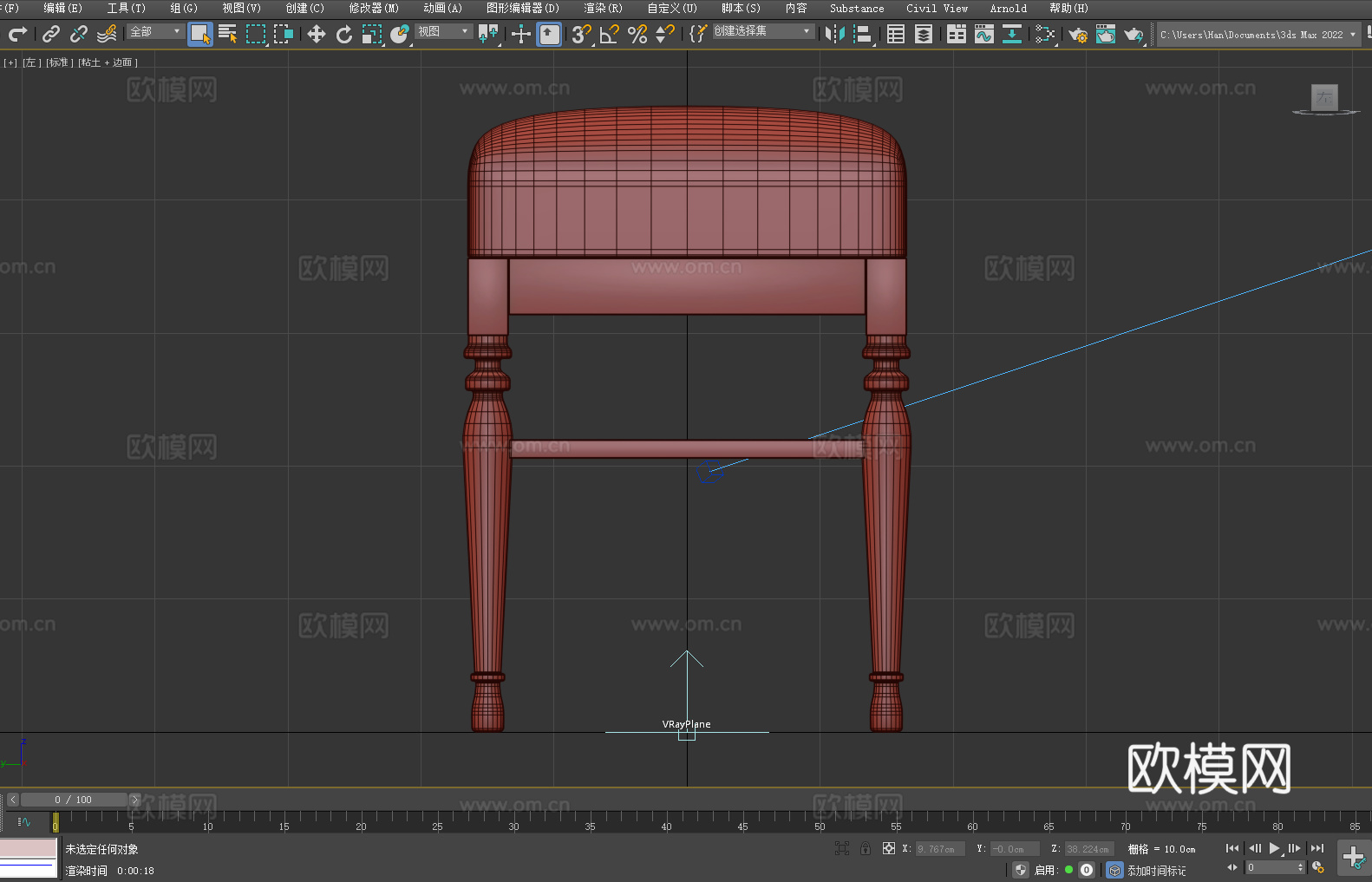Toggle the Ribbon display

(957, 34)
